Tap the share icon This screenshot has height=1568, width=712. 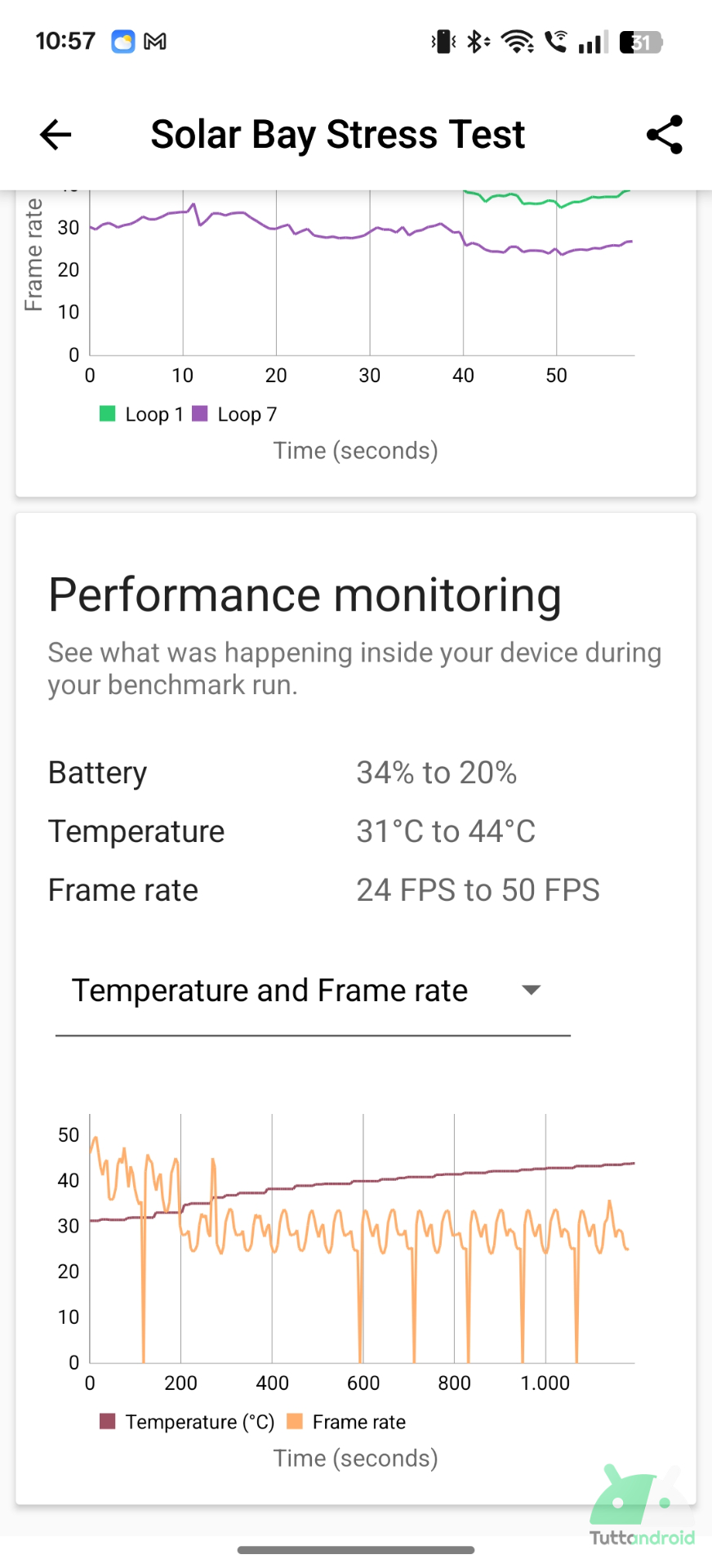pos(664,135)
